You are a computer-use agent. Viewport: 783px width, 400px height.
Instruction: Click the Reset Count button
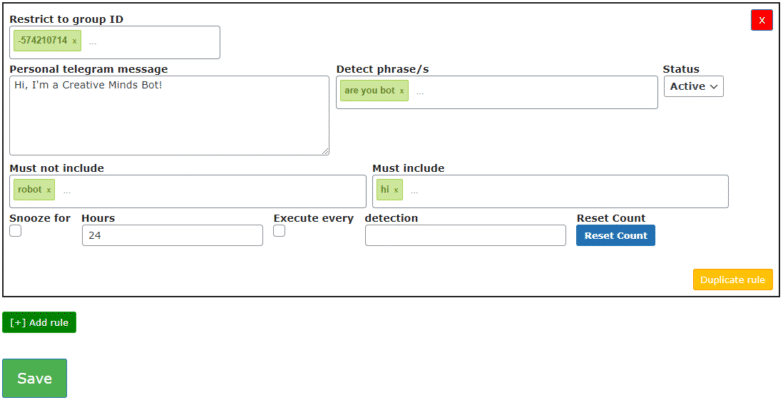point(615,235)
